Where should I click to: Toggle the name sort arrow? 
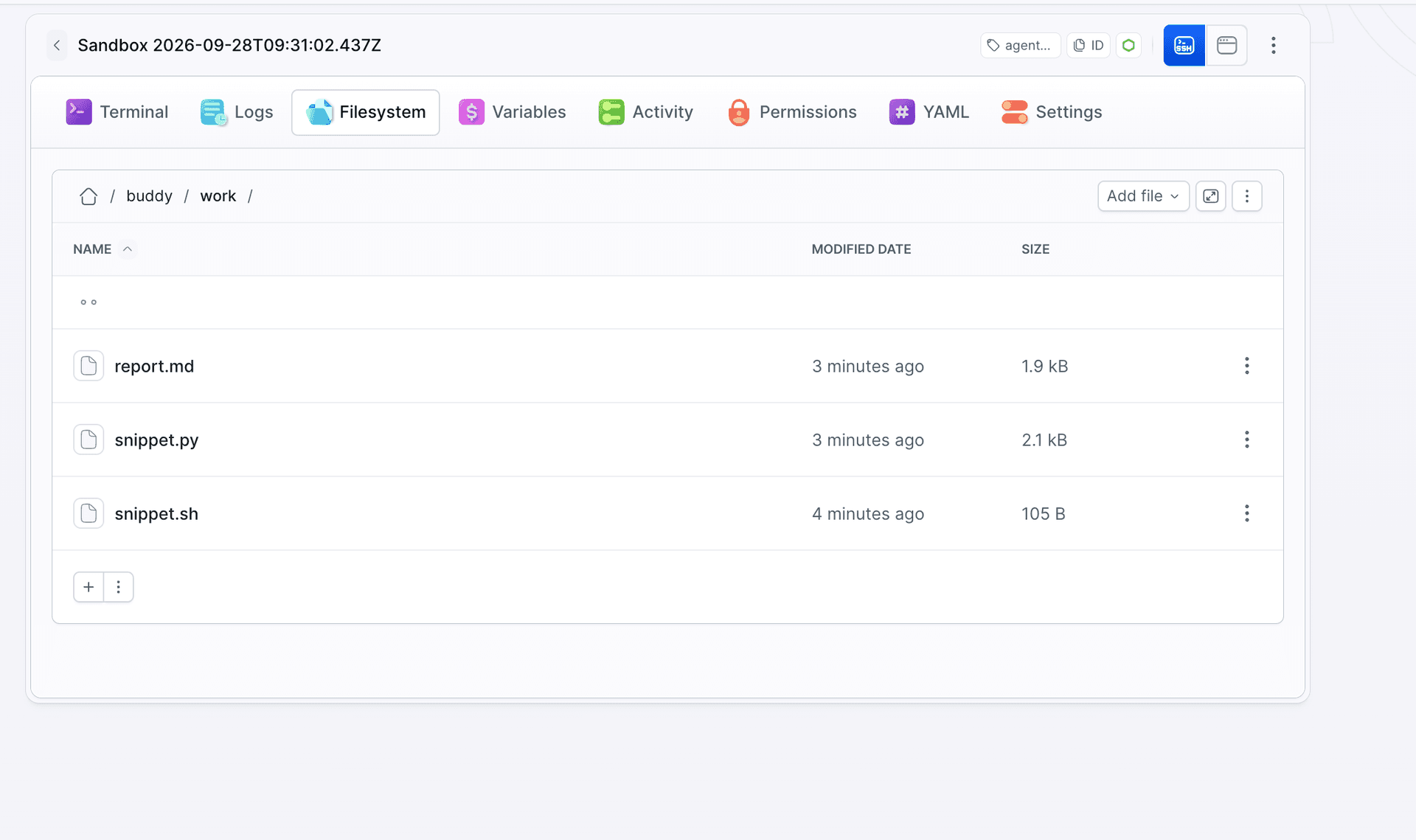point(128,249)
